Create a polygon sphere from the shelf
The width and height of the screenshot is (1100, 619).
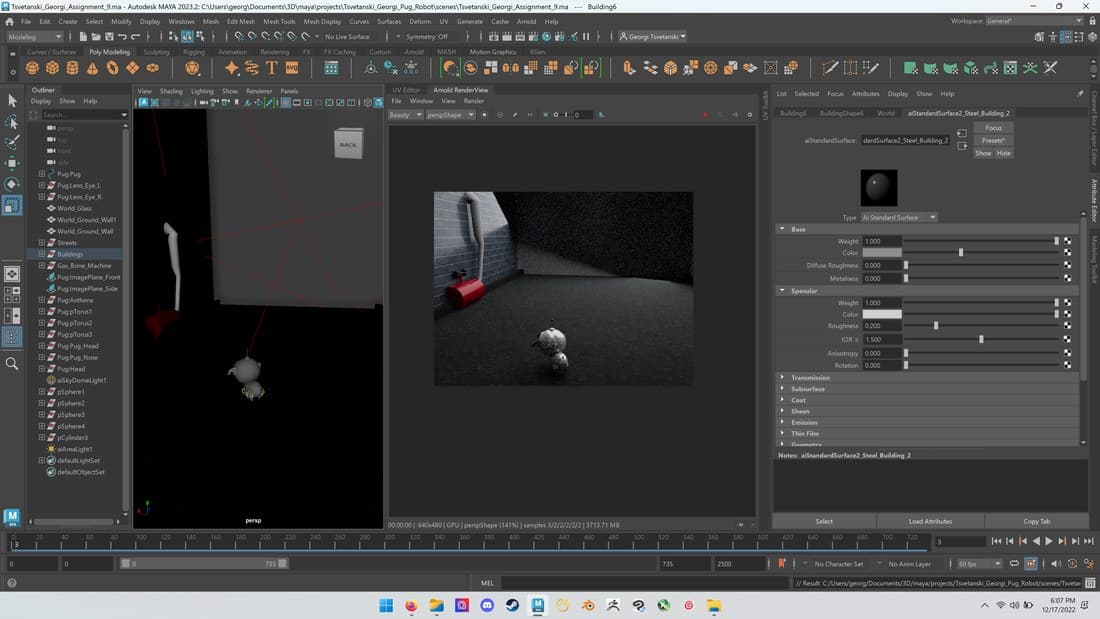pyautogui.click(x=32, y=68)
